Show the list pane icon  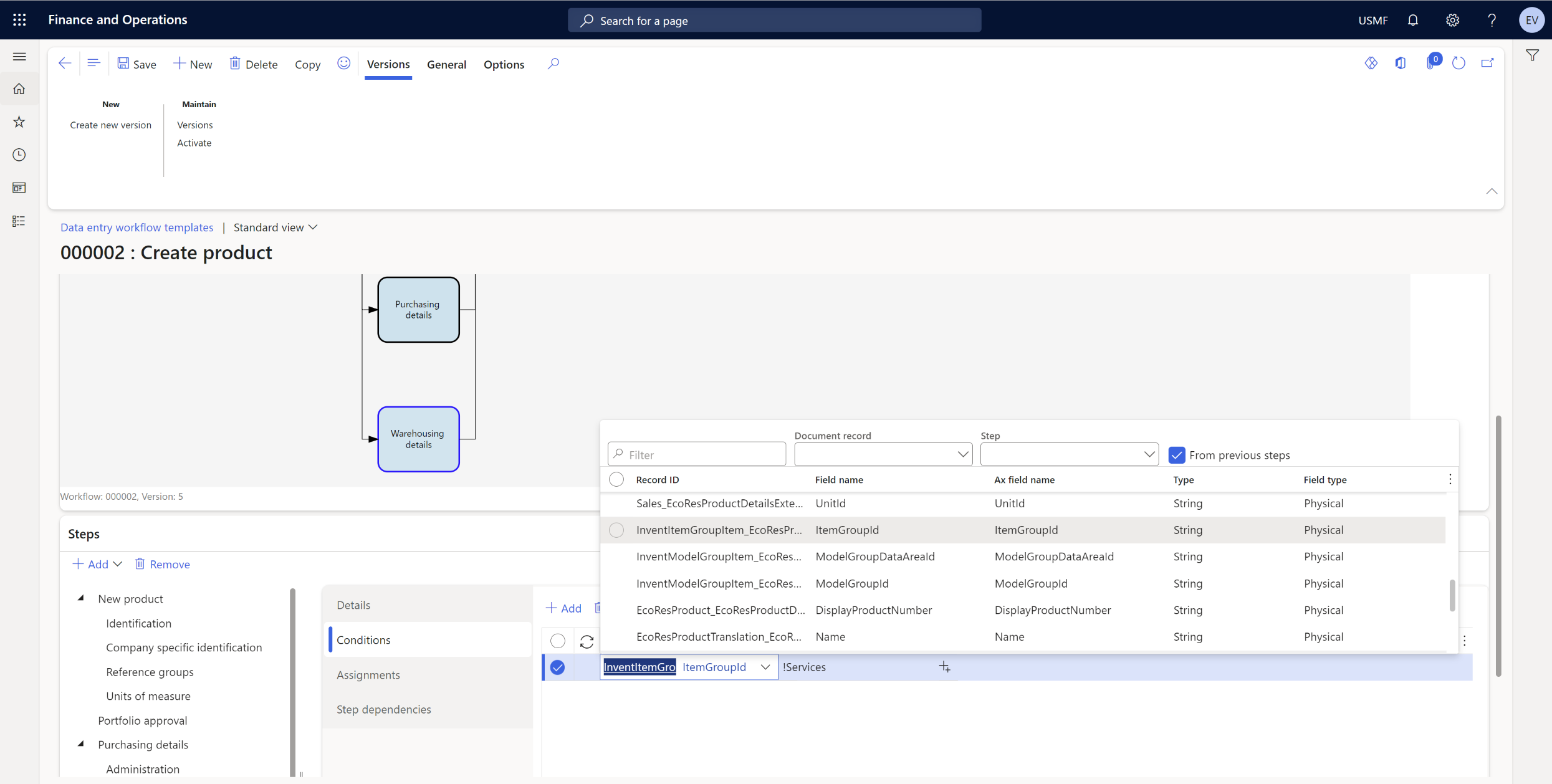pyautogui.click(x=93, y=64)
